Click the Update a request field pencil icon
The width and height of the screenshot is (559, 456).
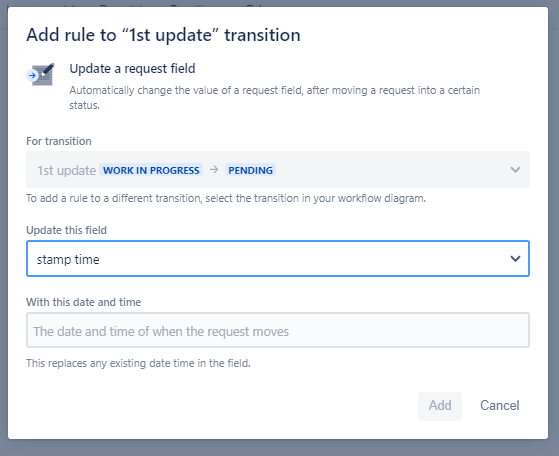coord(44,74)
